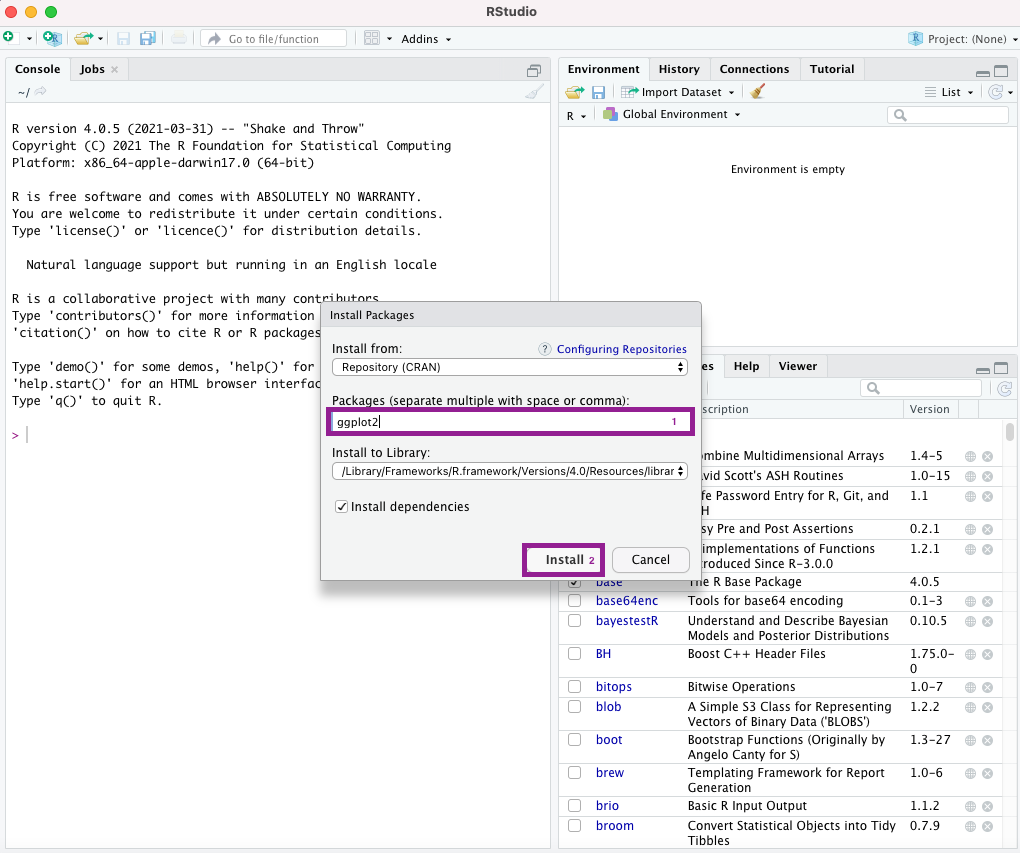Viewport: 1020px width, 853px height.
Task: Toggle the Install dependencies checkbox
Action: (x=342, y=507)
